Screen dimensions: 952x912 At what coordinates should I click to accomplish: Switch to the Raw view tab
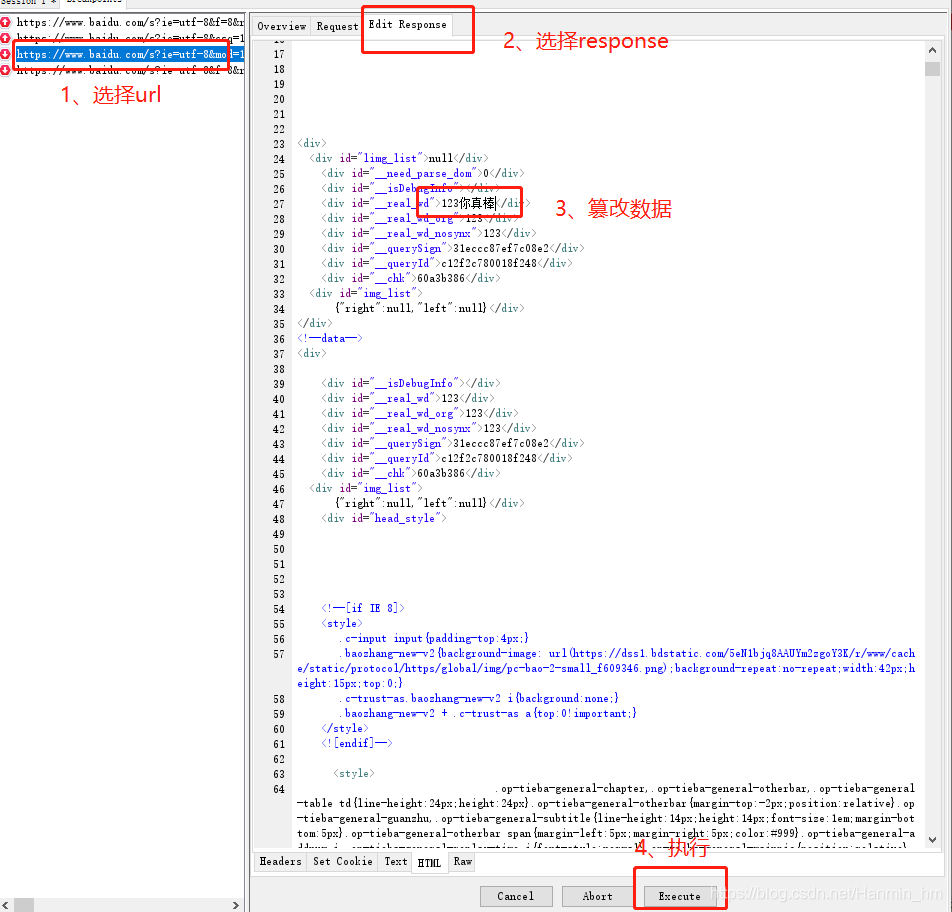(463, 862)
